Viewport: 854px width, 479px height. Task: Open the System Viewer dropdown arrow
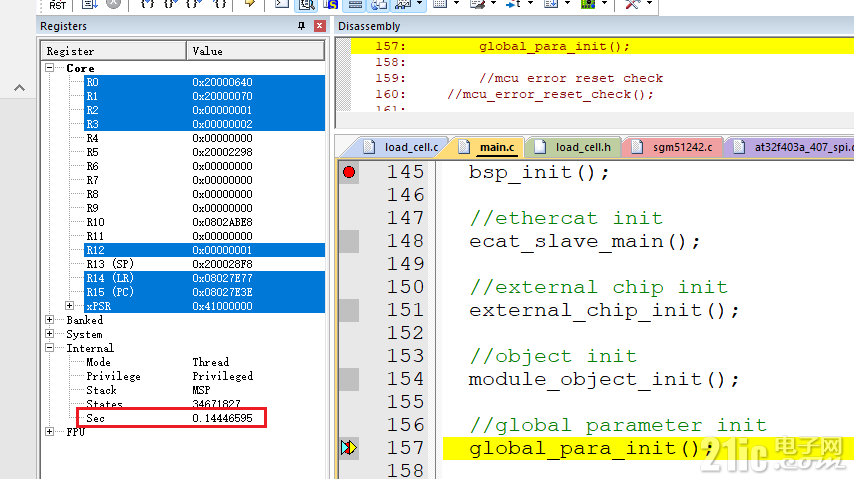click(x=605, y=3)
